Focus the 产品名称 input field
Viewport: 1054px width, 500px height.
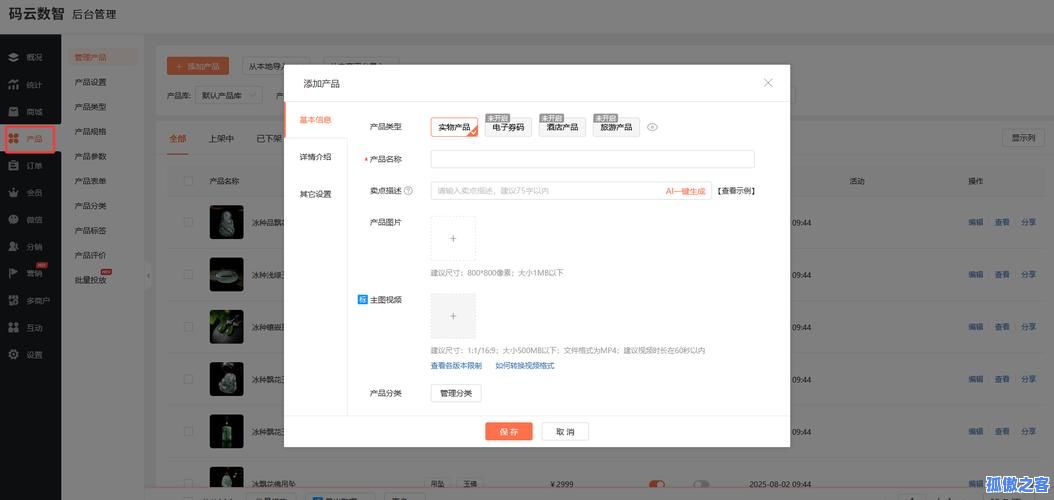(593, 159)
